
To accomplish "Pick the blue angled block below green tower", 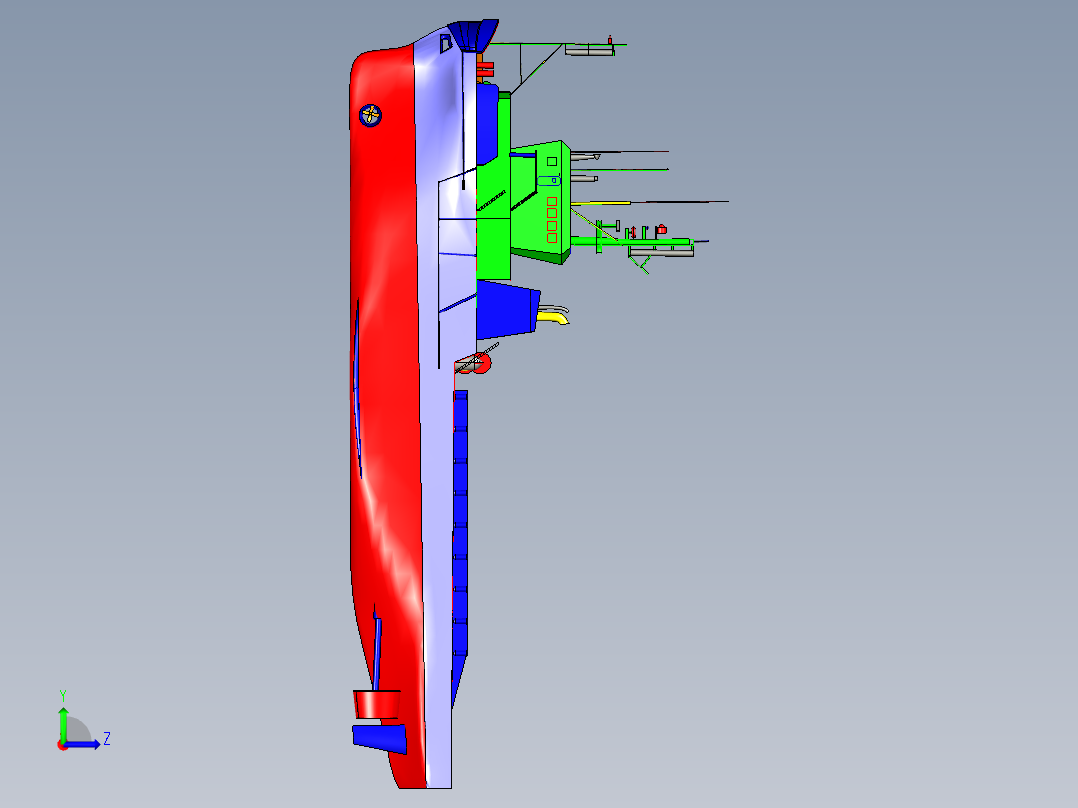I will 507,309.
